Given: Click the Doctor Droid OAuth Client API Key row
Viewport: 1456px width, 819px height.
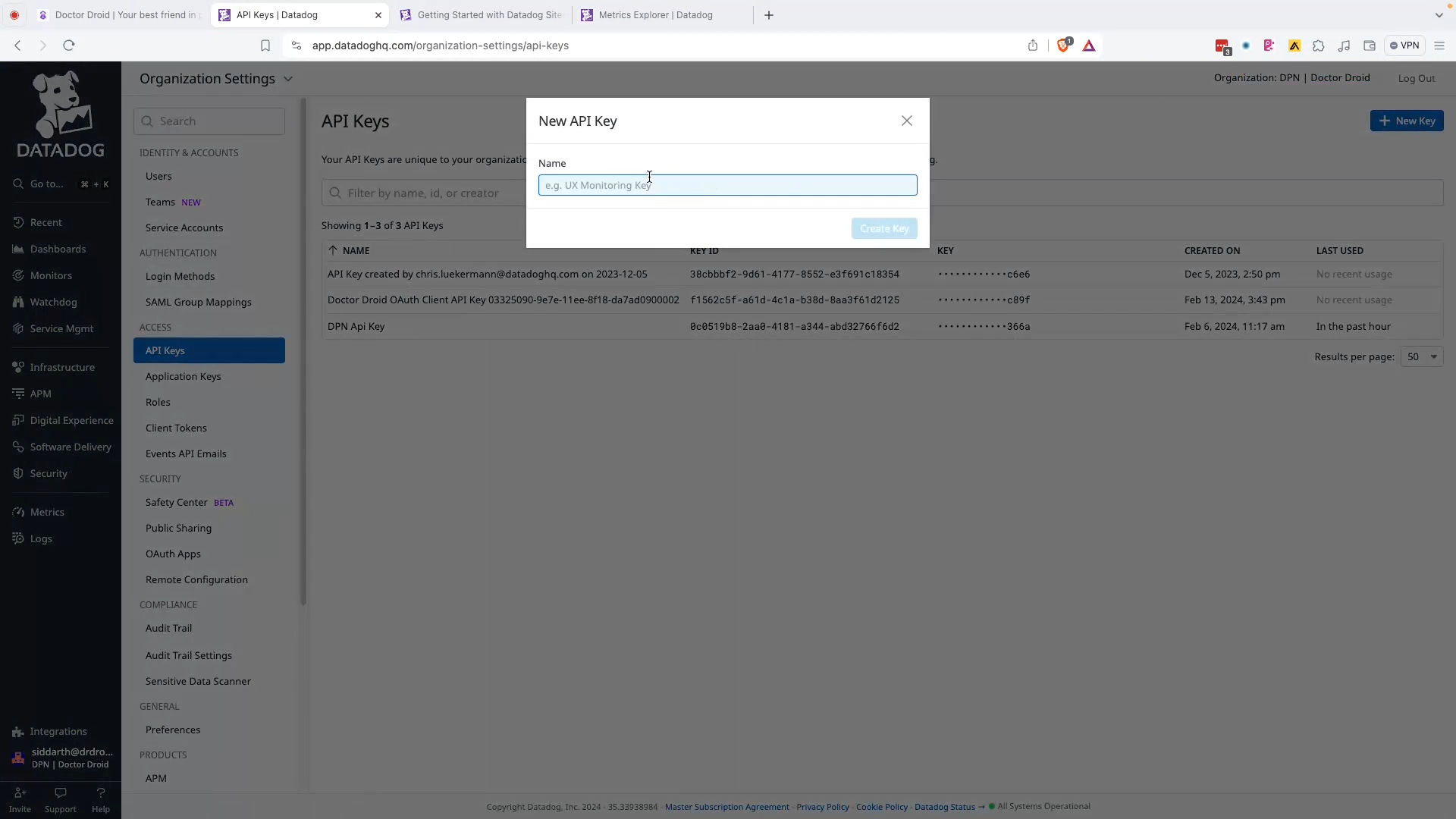Looking at the screenshot, I should coord(882,300).
